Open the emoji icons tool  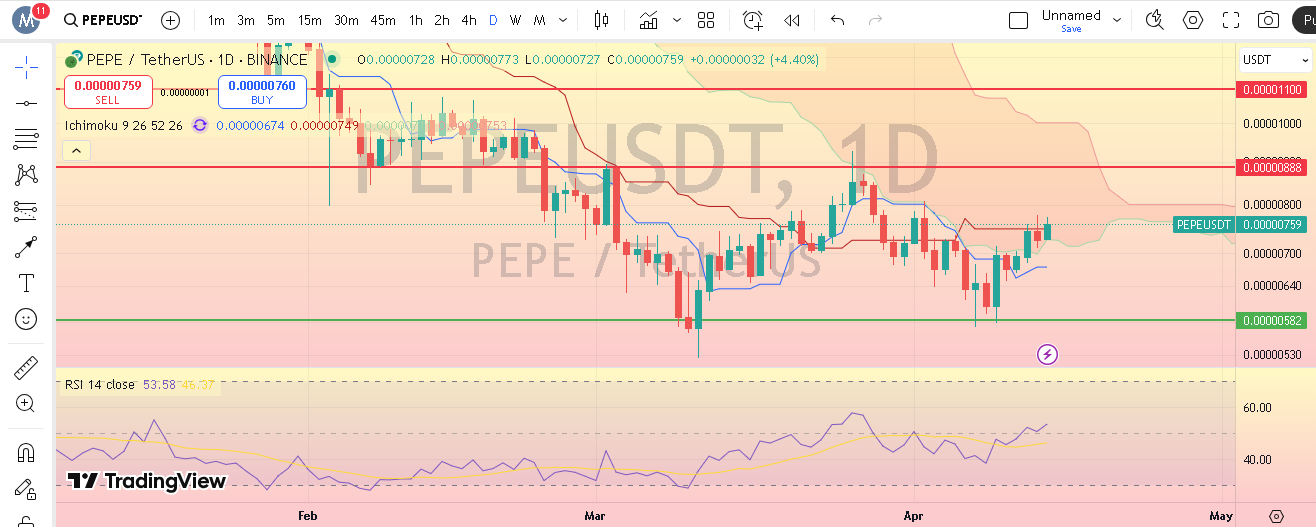pos(27,319)
